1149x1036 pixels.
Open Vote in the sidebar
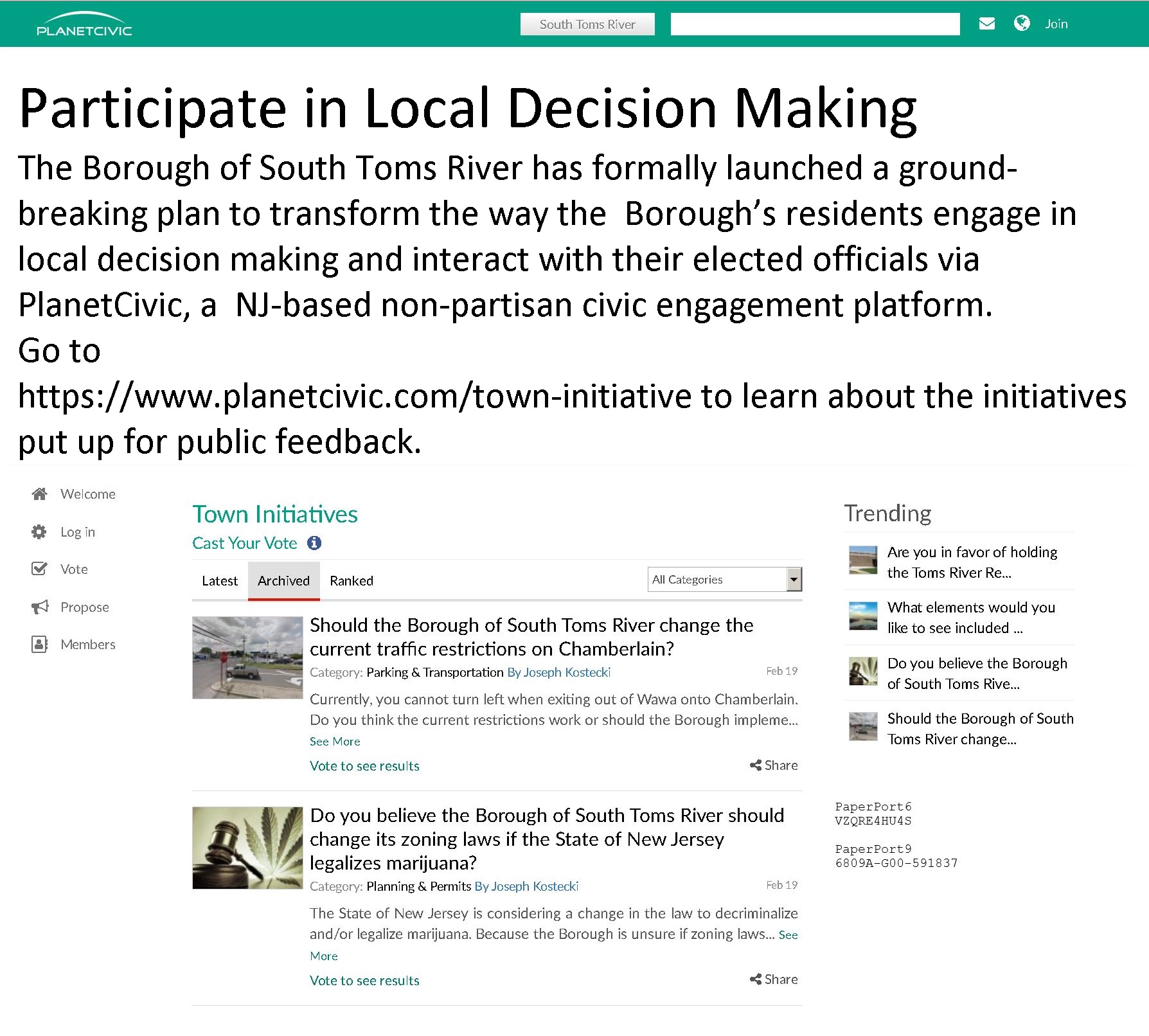coord(74,569)
